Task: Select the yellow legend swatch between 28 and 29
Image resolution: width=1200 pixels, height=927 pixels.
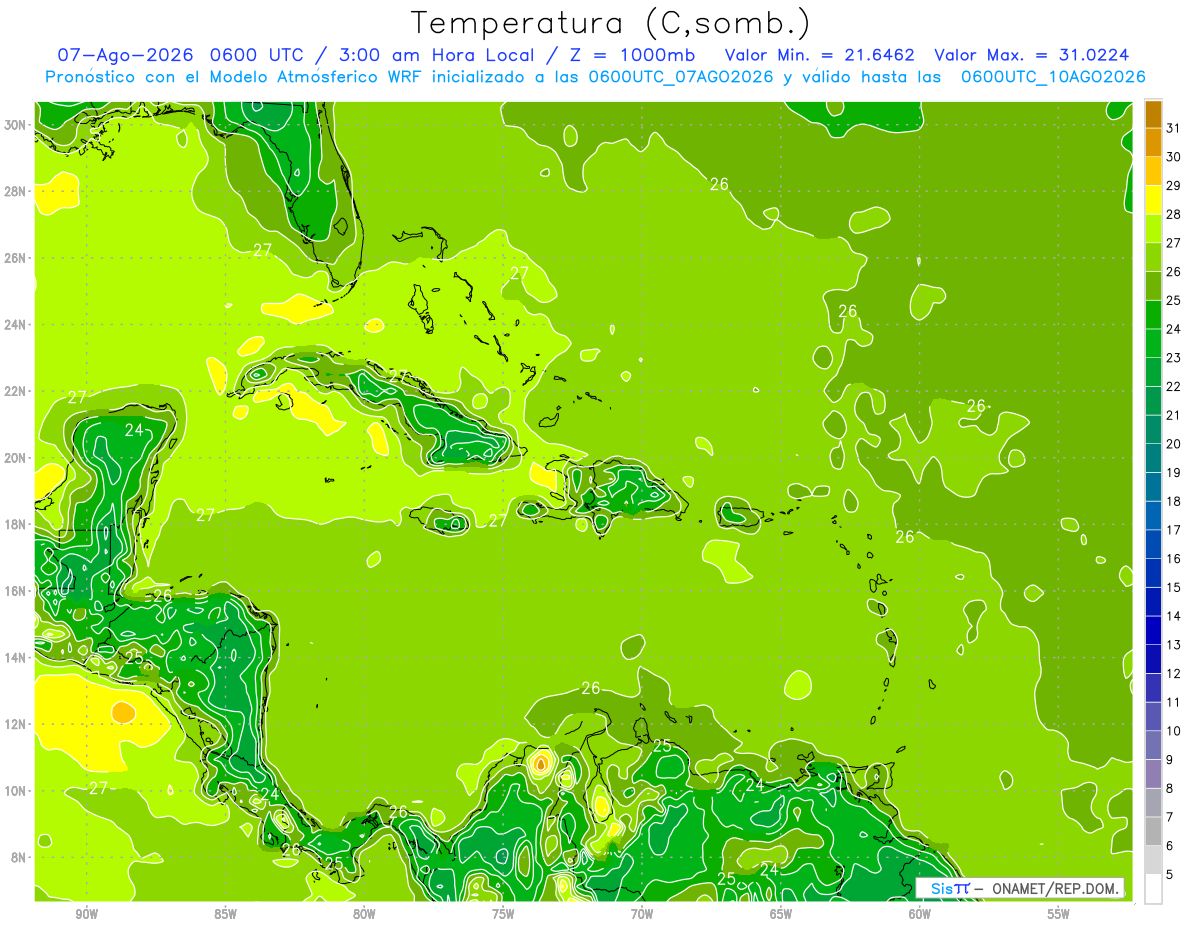Action: (x=1153, y=200)
